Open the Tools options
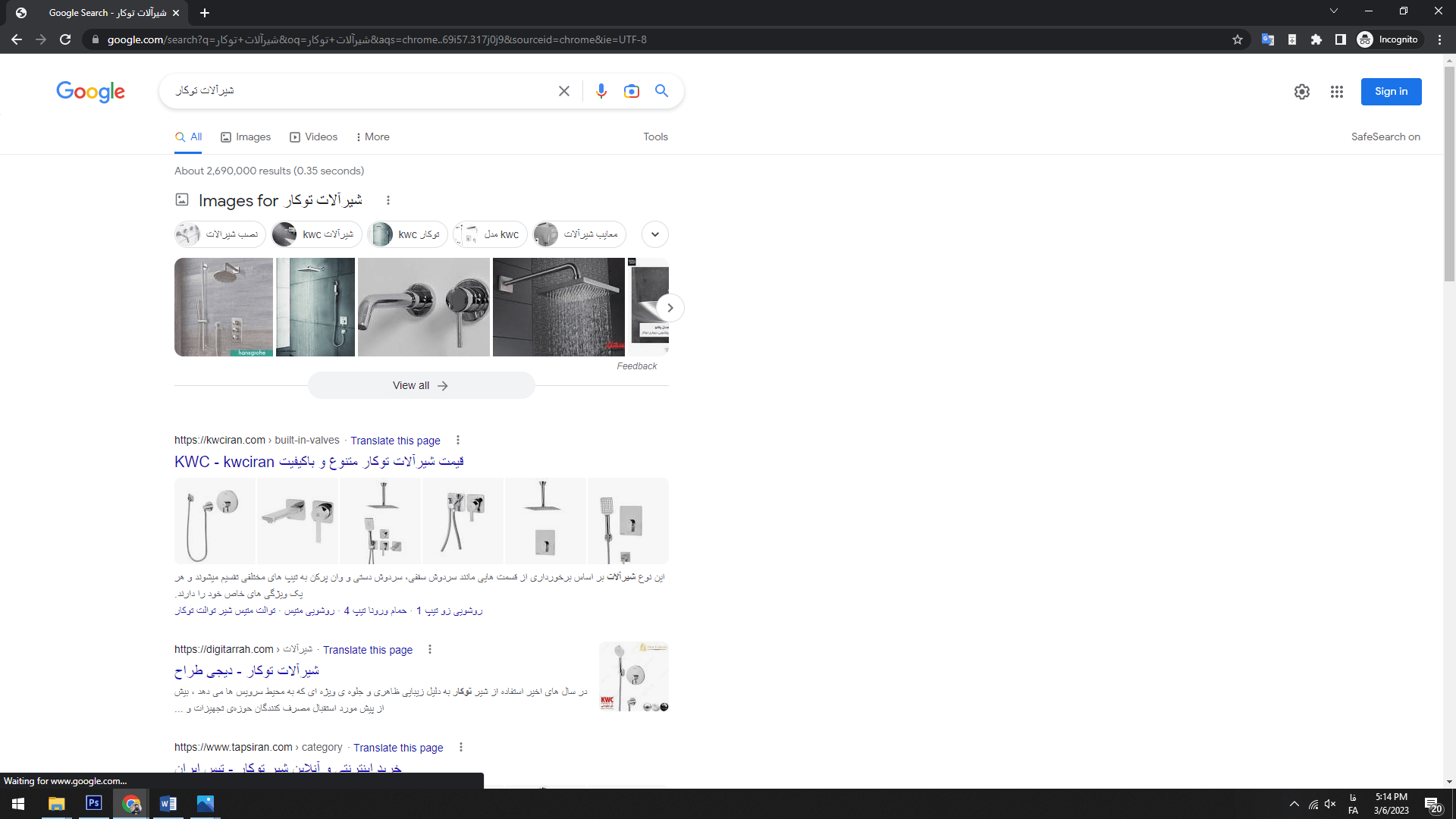1456x819 pixels. click(x=656, y=137)
